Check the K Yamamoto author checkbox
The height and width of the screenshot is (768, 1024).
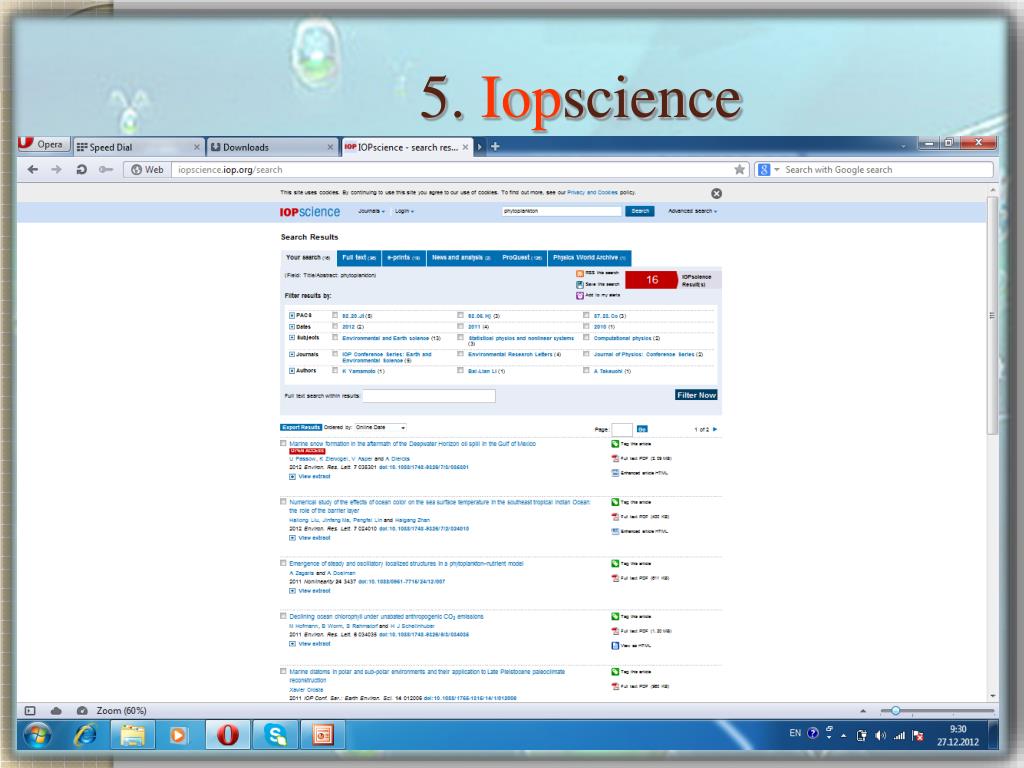point(335,370)
